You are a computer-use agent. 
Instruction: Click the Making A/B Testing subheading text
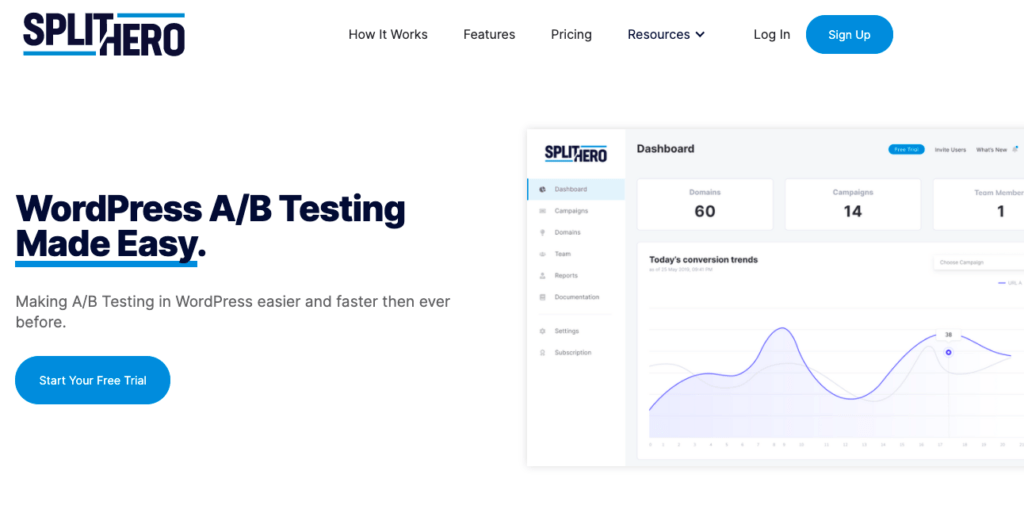tap(232, 312)
